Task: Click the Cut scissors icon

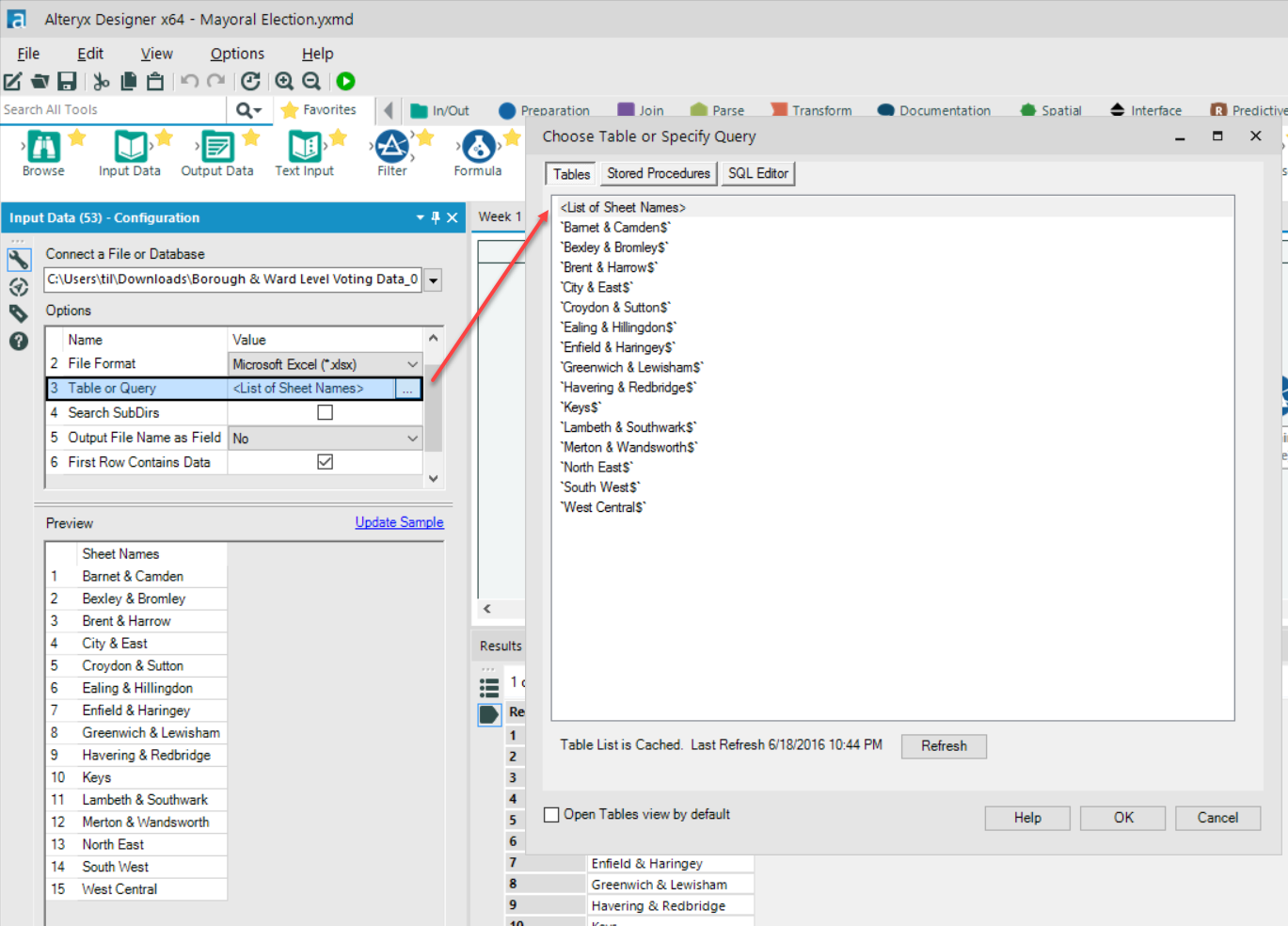Action: pyautogui.click(x=102, y=82)
